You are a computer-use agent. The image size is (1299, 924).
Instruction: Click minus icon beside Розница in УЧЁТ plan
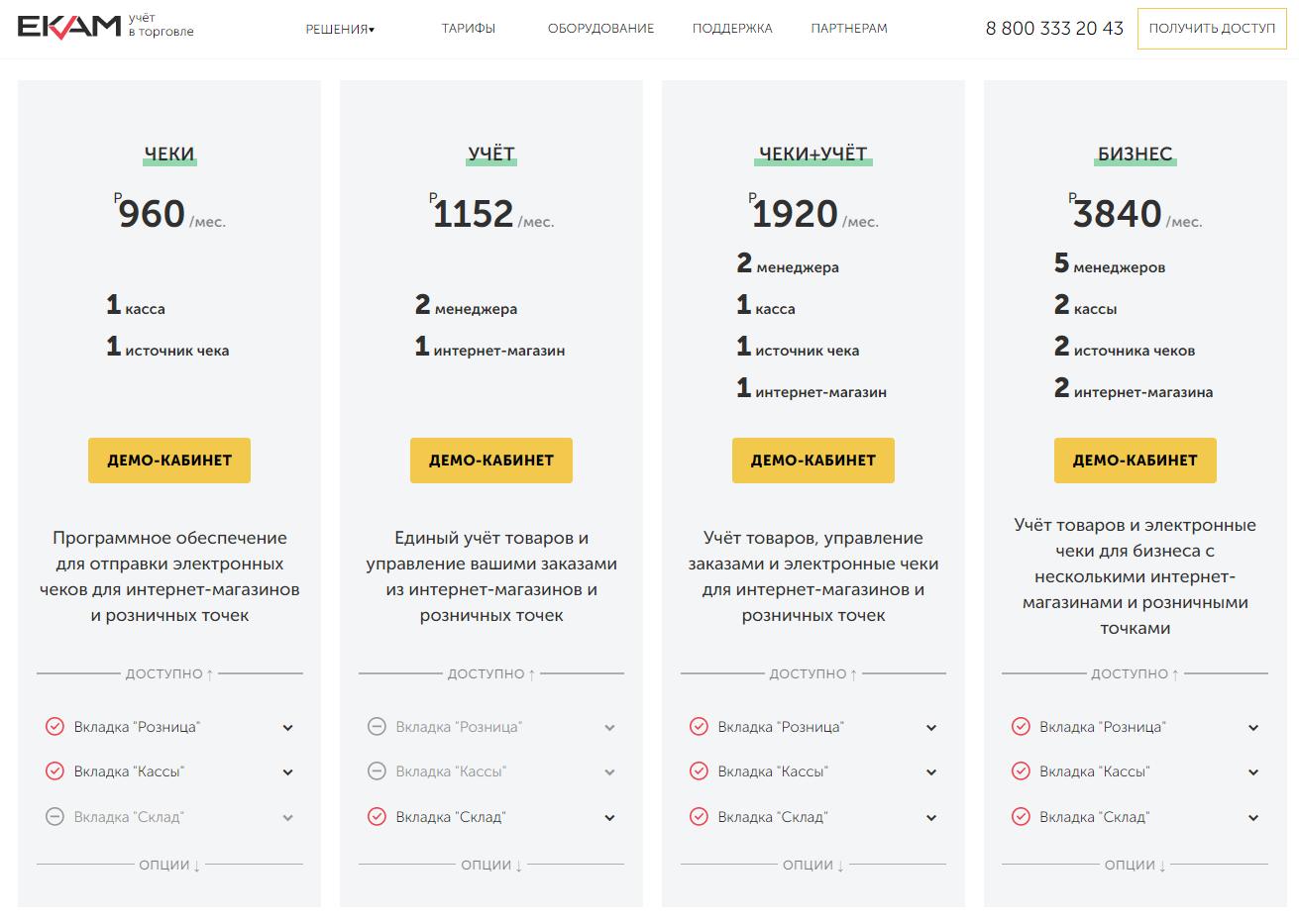pos(377,727)
